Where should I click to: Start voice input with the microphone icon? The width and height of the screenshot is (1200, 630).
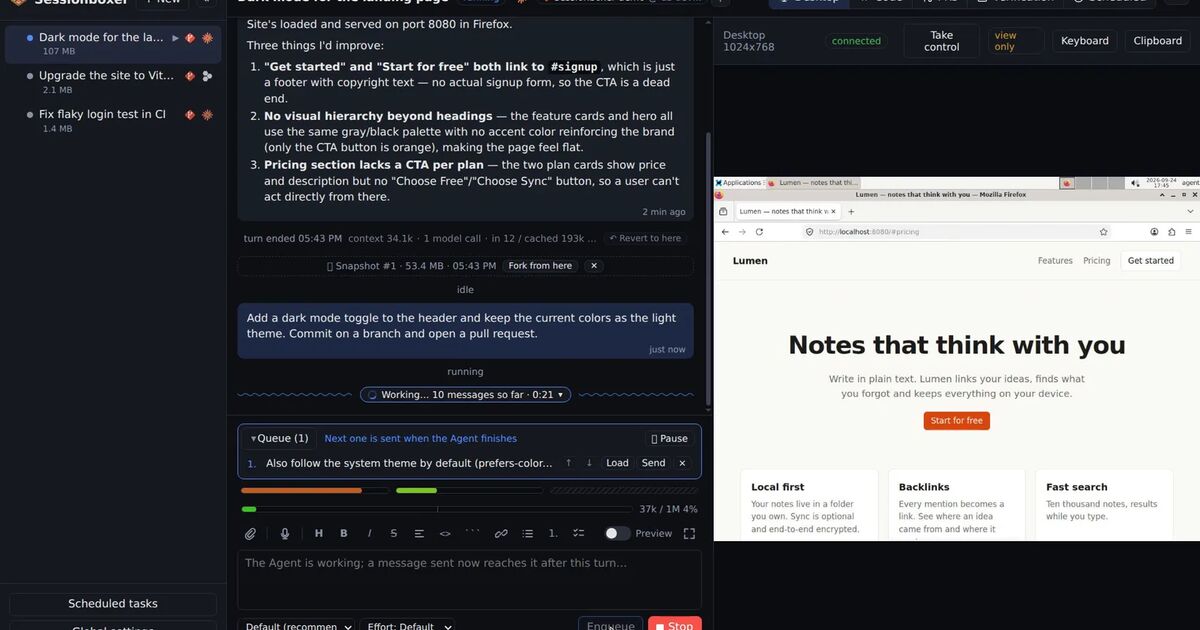285,533
